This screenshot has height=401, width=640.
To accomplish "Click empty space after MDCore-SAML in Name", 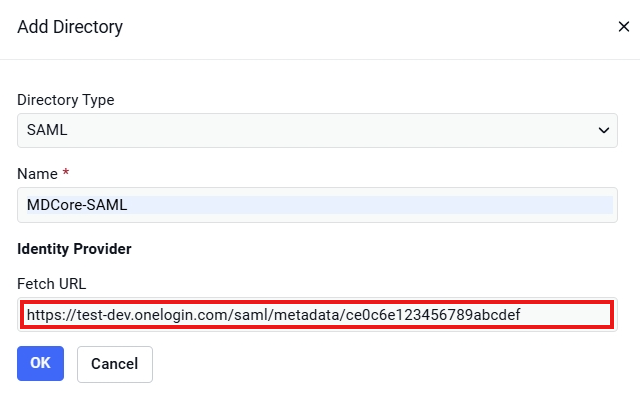I will 367,205.
